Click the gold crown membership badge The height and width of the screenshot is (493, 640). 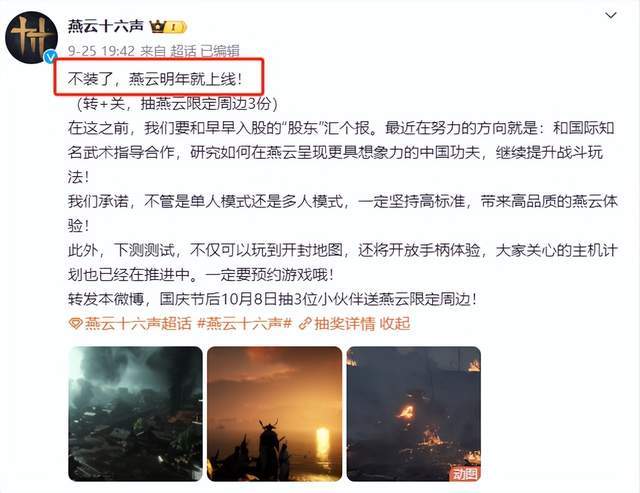pyautogui.click(x=168, y=27)
